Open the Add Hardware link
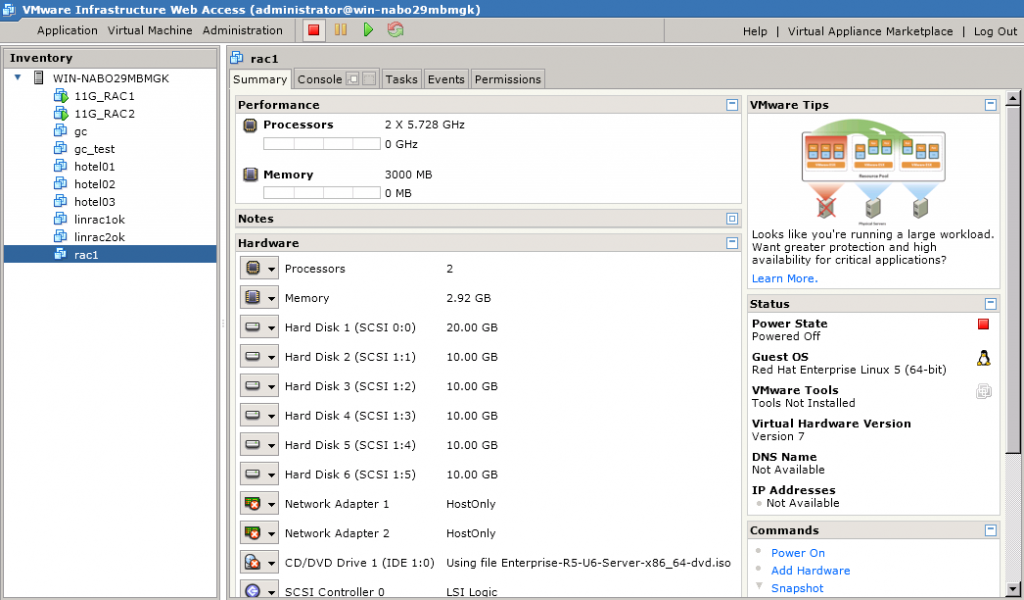Screen dimensions: 1024x600 [x=810, y=570]
